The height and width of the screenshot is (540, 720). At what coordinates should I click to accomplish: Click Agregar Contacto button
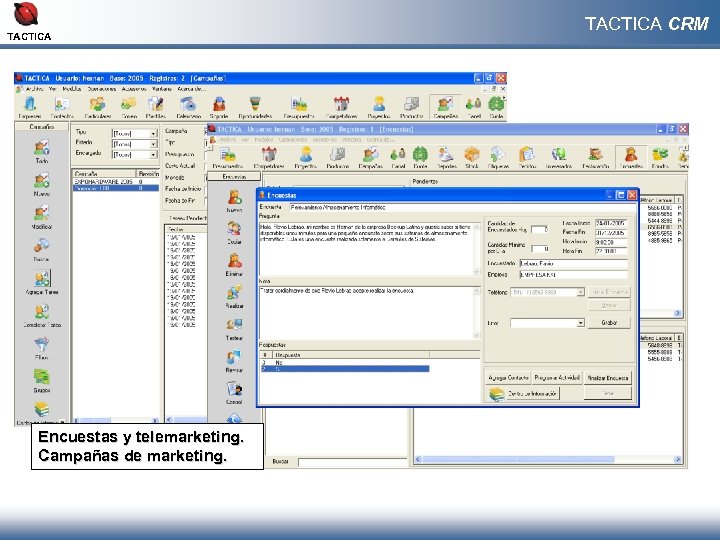tap(508, 378)
